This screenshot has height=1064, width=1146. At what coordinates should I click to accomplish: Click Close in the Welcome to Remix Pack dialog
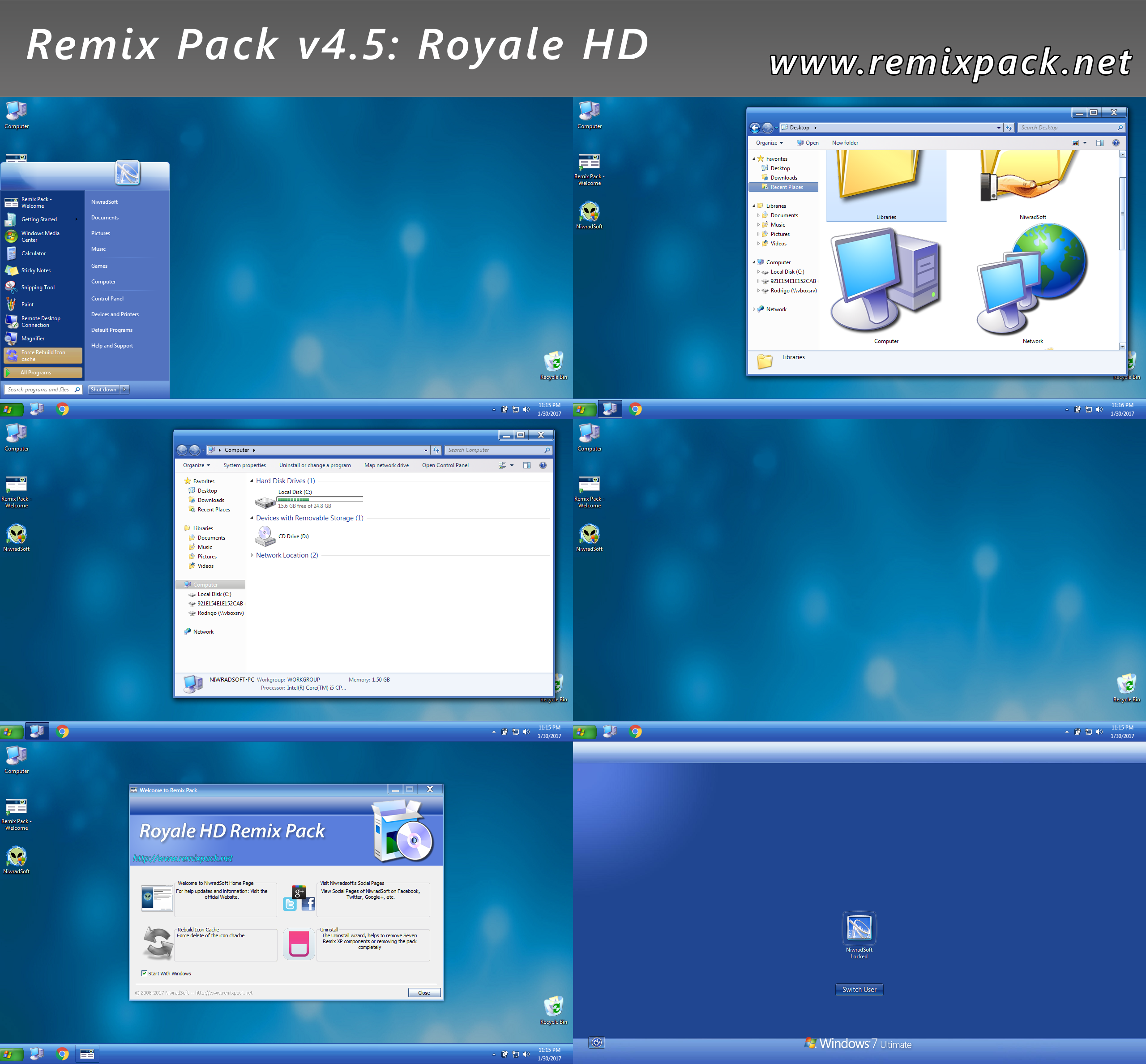point(424,992)
